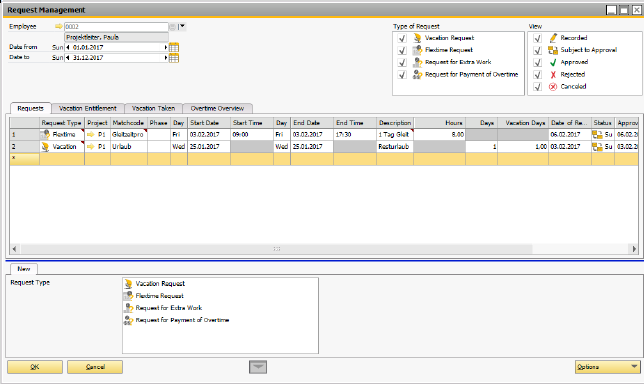Click the green Approved checkmark icon
The image size is (644, 385).
pyautogui.click(x=553, y=62)
